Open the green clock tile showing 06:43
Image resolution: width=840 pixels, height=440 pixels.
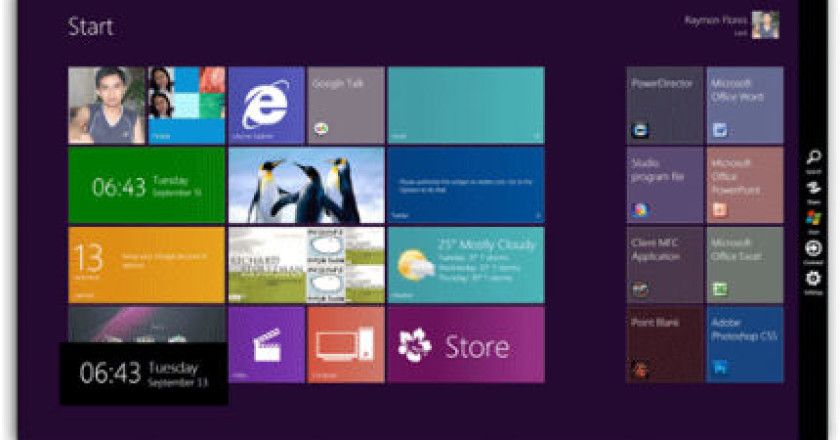click(x=147, y=185)
